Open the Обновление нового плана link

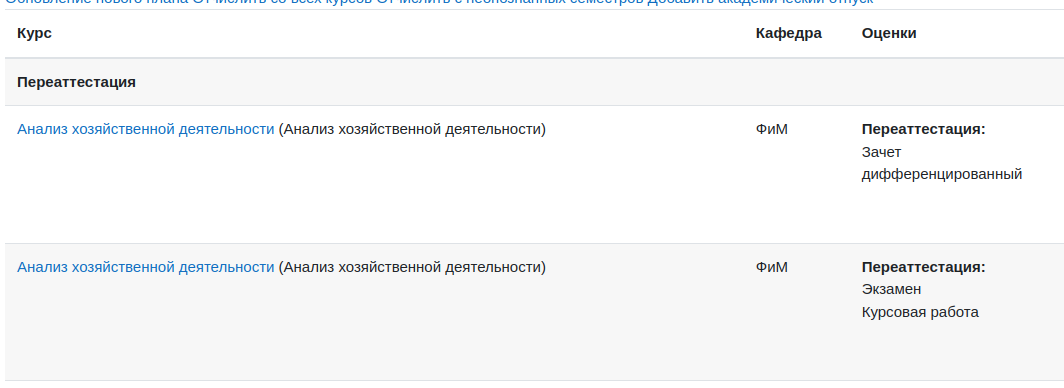click(x=96, y=2)
